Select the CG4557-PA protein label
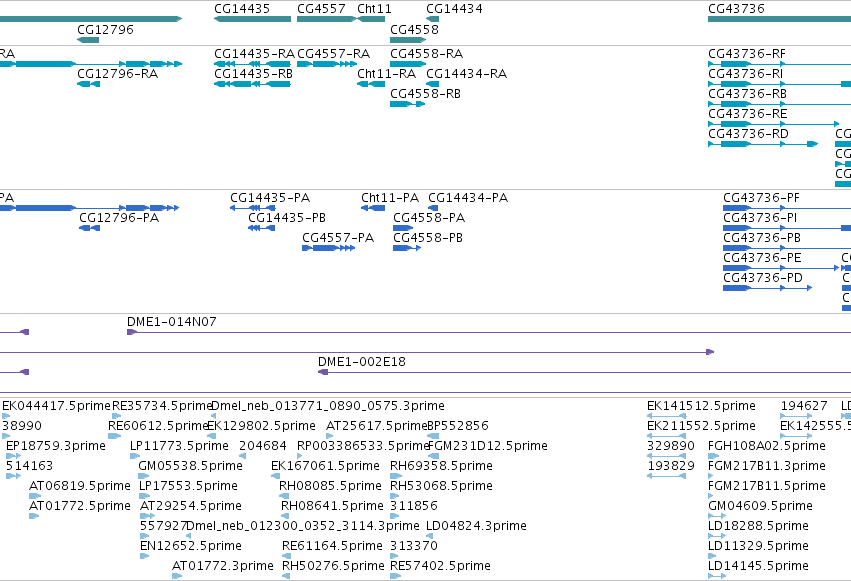Image resolution: width=851 pixels, height=581 pixels. point(338,238)
